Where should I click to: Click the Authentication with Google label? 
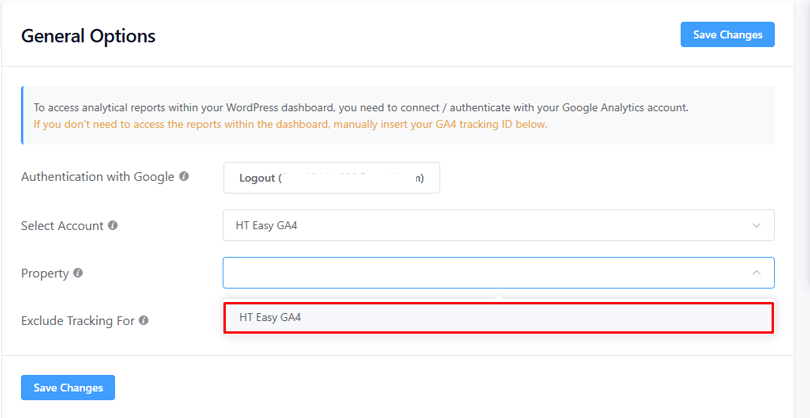pyautogui.click(x=97, y=177)
